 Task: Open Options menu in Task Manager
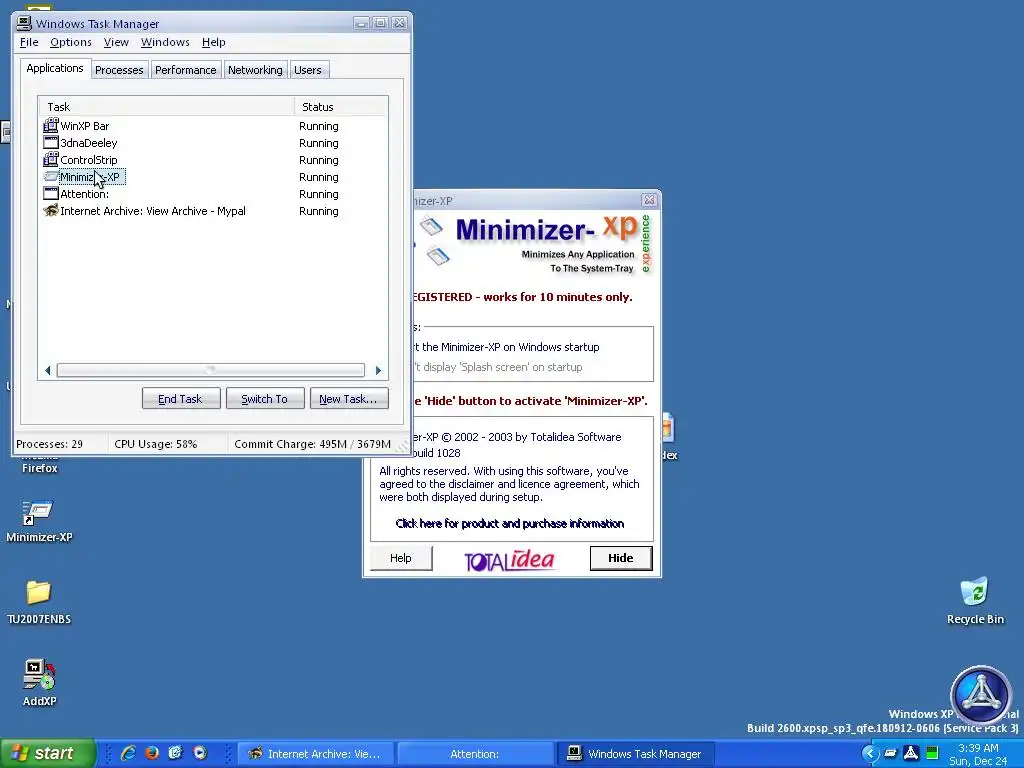pyautogui.click(x=71, y=42)
